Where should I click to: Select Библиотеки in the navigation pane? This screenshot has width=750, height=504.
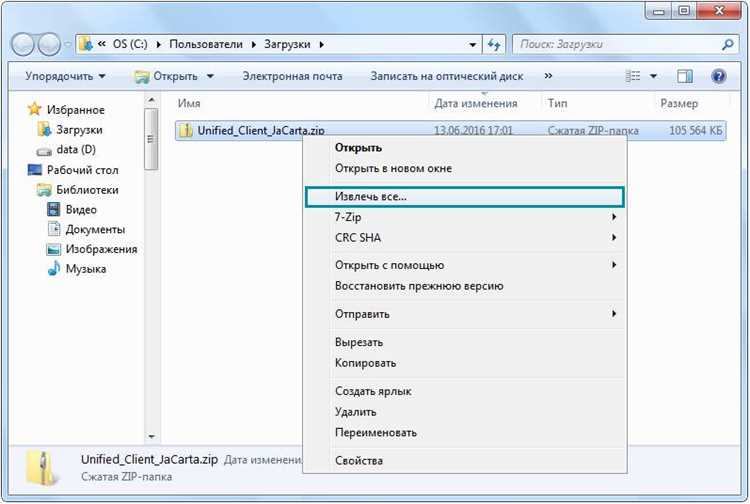pyautogui.click(x=77, y=190)
